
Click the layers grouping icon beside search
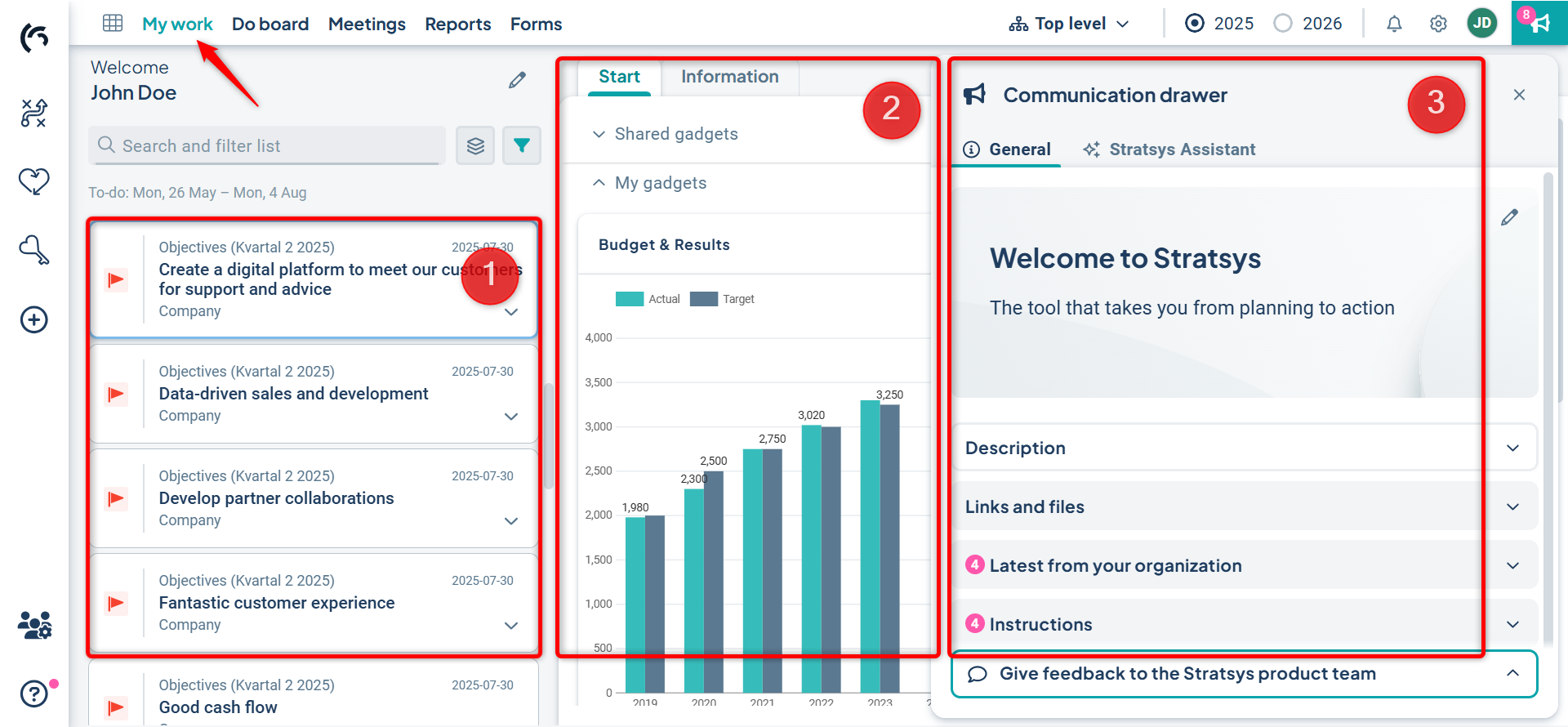coord(475,145)
